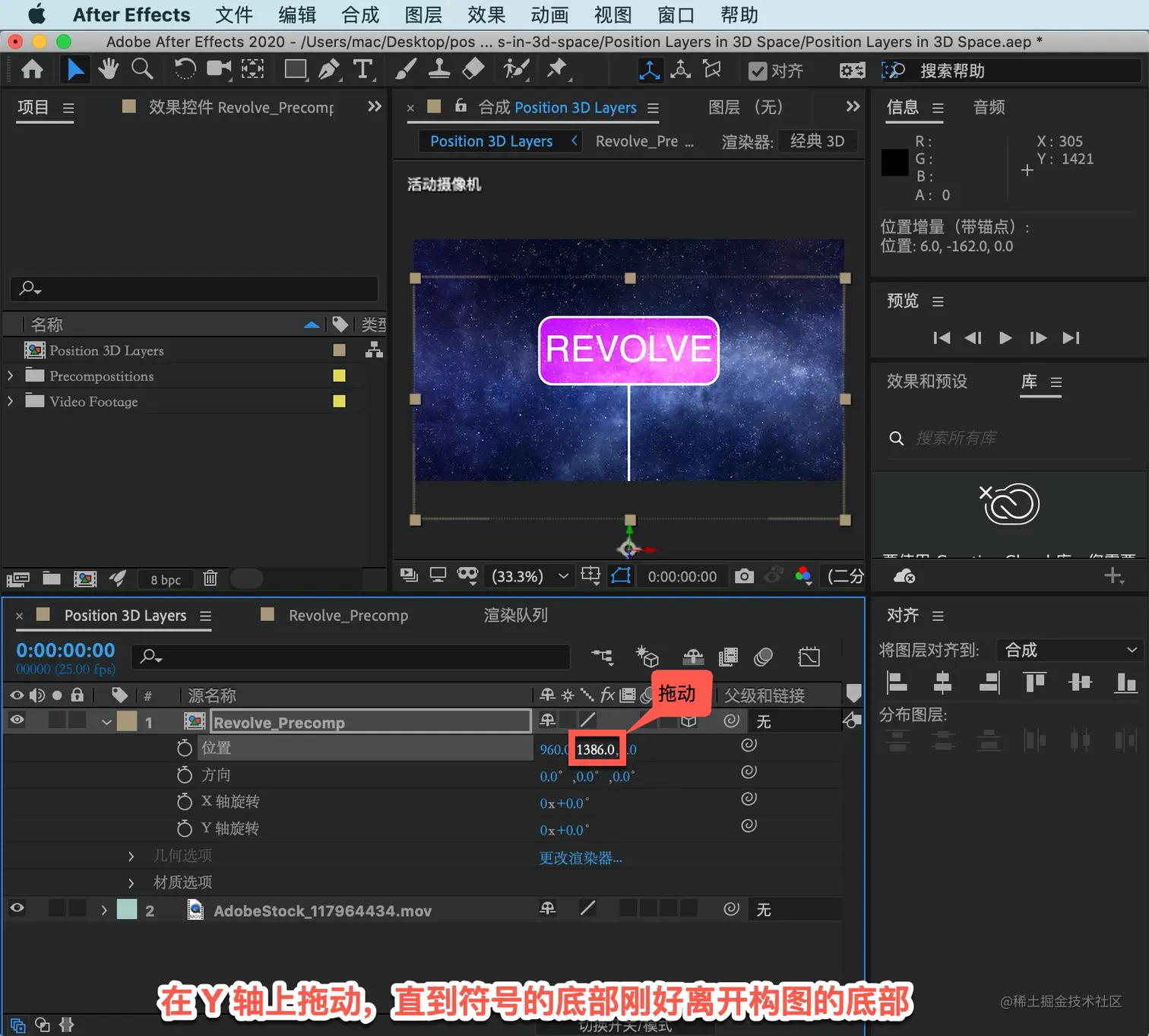Viewport: 1149px width, 1036px height.
Task: Click the 搜索帮助 search field
Action: click(1028, 71)
